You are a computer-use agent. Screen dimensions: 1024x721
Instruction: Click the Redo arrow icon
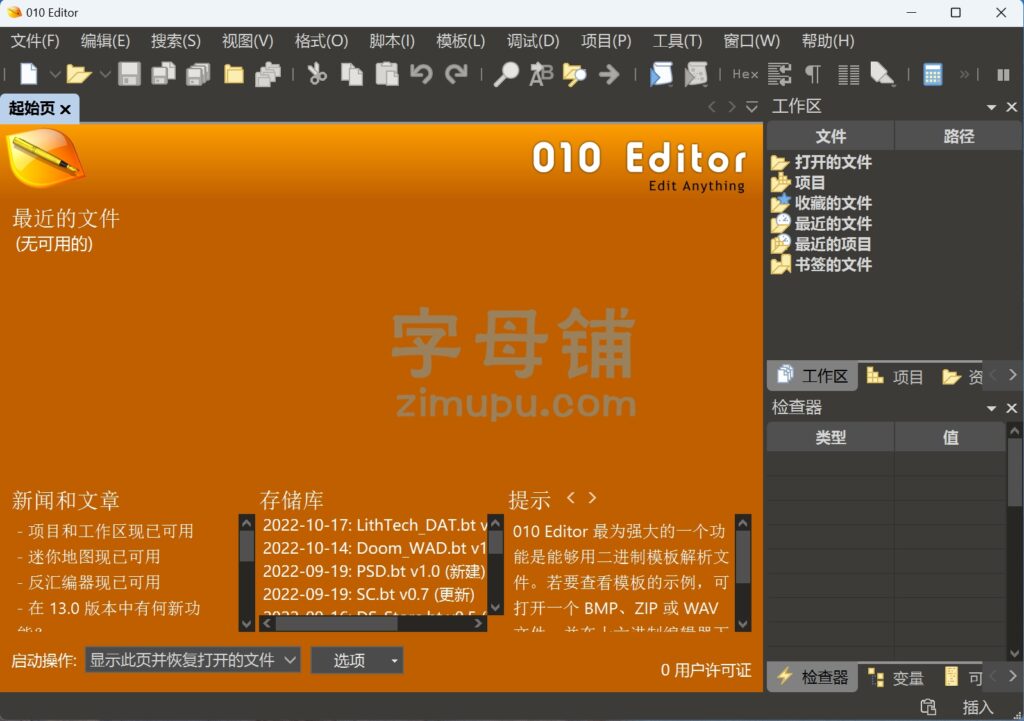coord(456,74)
